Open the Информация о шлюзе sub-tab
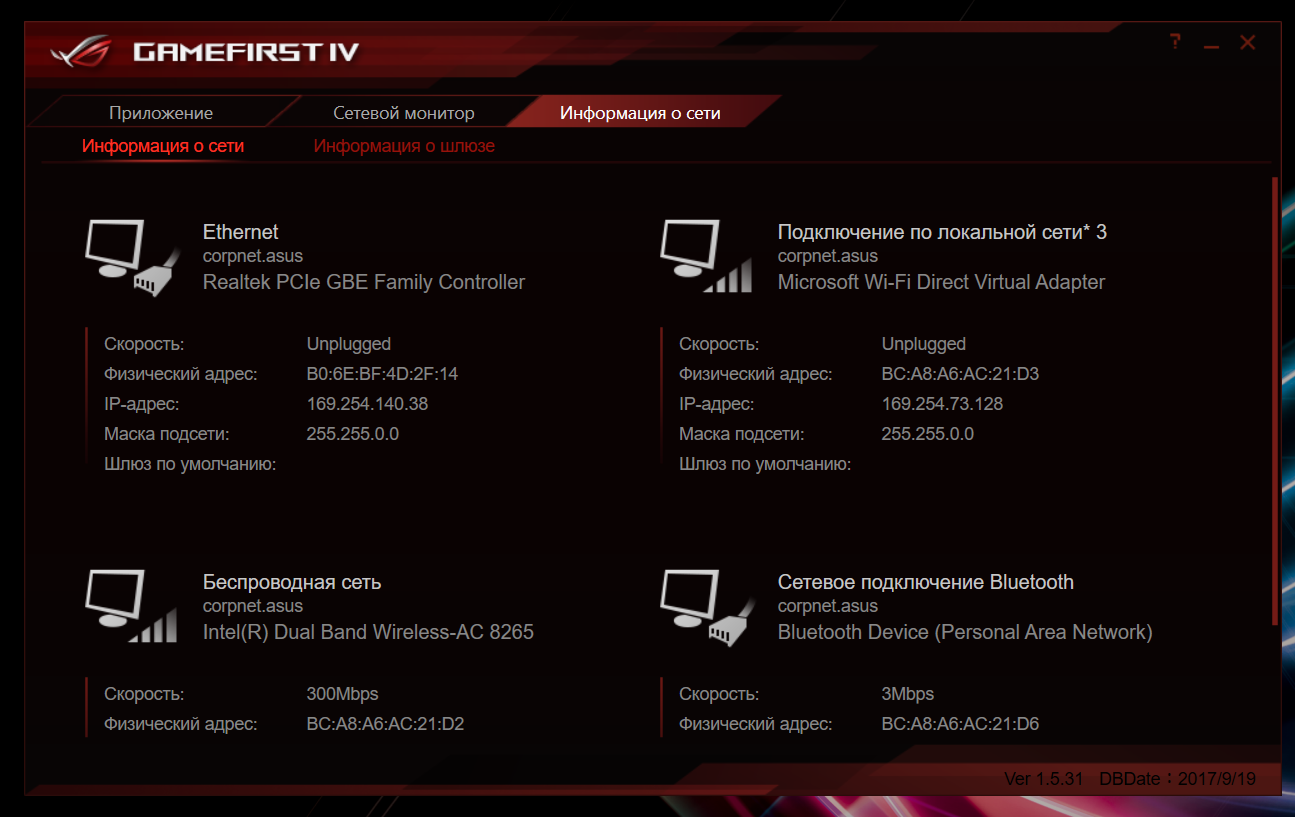This screenshot has width=1295, height=817. click(x=404, y=146)
